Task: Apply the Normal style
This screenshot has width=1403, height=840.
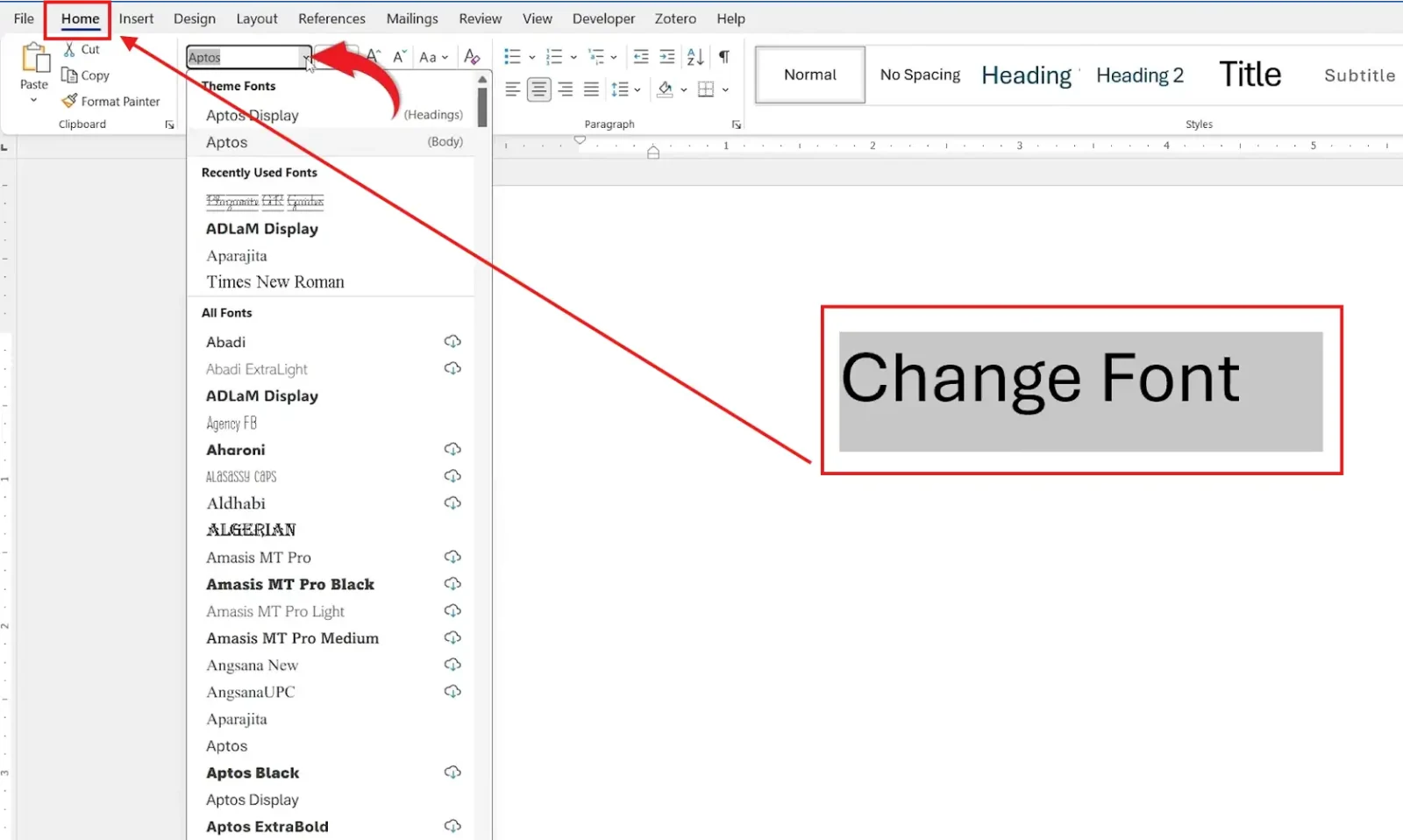Action: [x=810, y=75]
